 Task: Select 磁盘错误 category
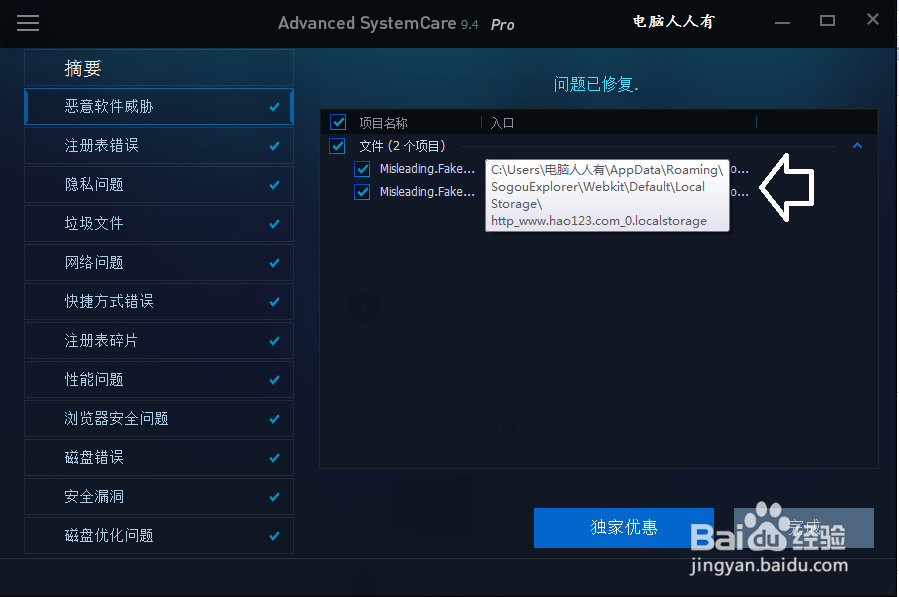point(159,458)
